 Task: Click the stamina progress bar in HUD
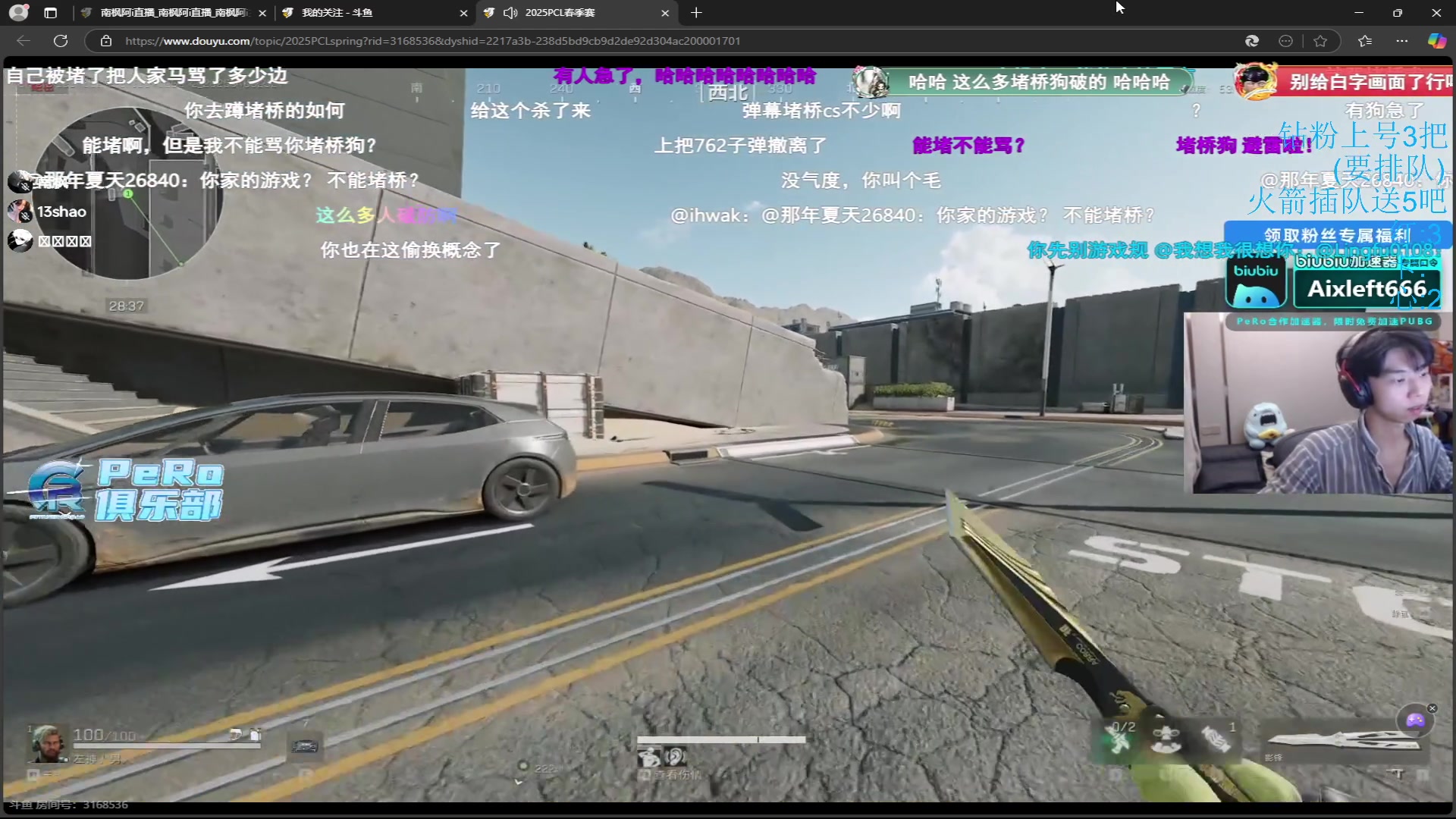(x=721, y=739)
